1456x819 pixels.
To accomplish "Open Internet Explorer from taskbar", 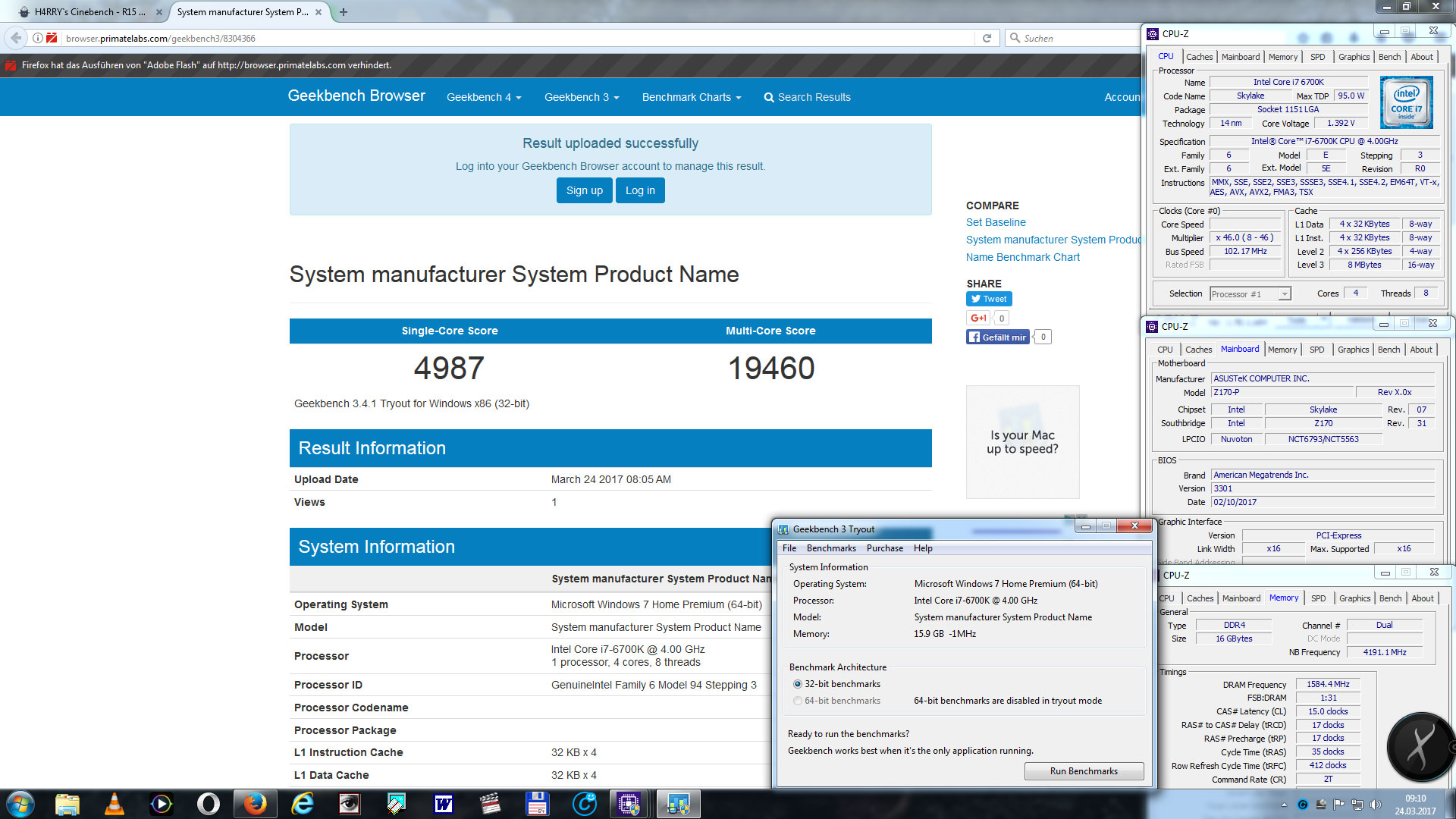I will 303,804.
